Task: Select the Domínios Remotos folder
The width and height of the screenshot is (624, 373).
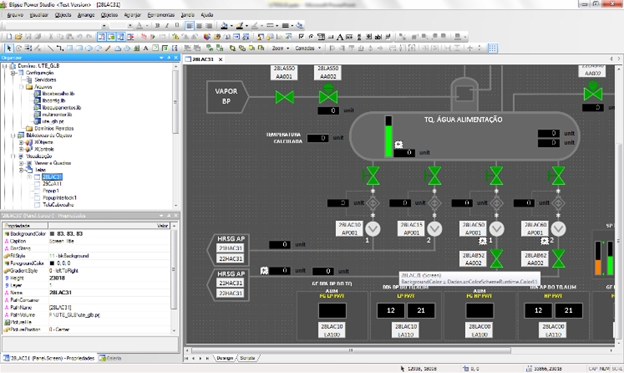Action: [54, 128]
